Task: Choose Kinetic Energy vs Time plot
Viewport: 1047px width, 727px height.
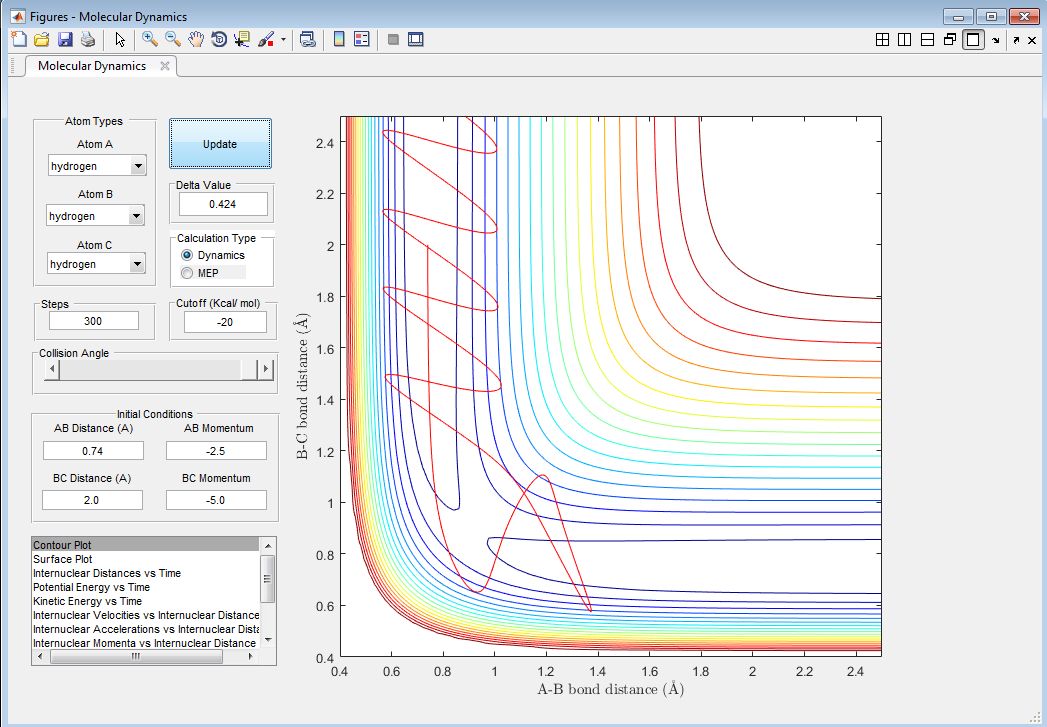Action: [88, 601]
